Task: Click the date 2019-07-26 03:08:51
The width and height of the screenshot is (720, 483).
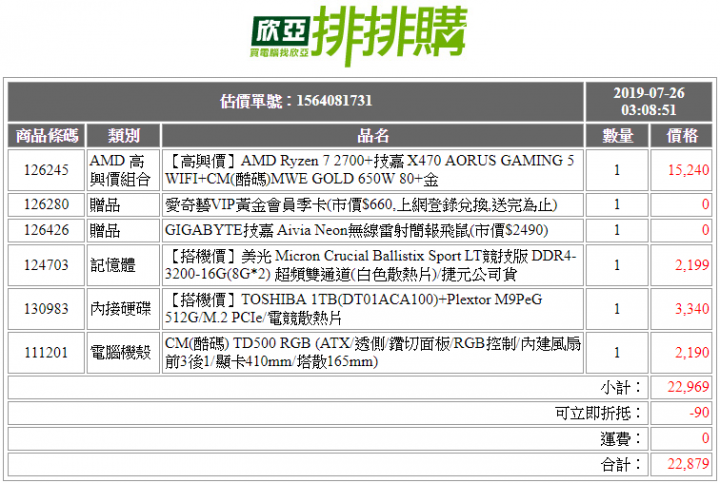Action: pyautogui.click(x=649, y=101)
